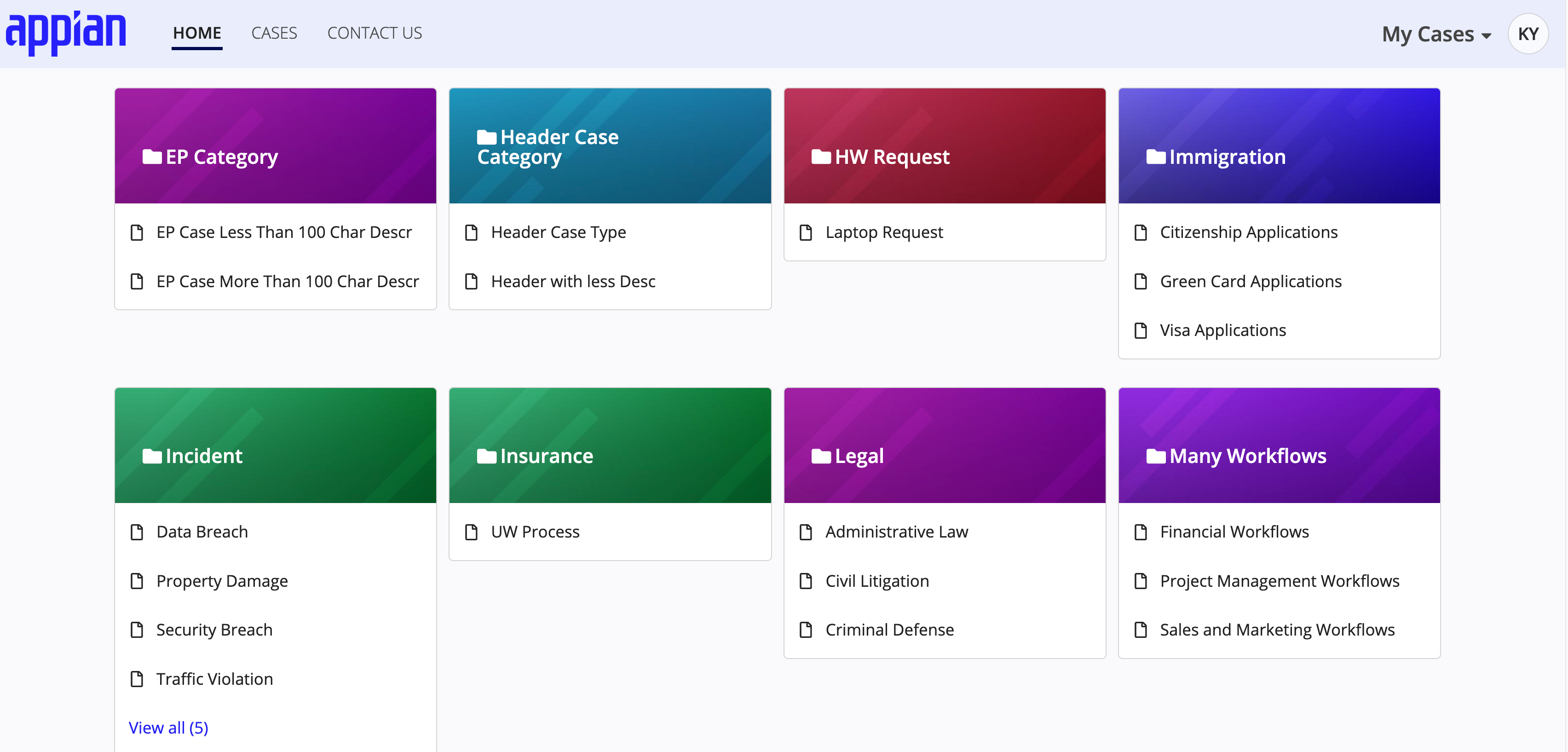Click document icon beside Criminal Defense
1568x752 pixels.
(x=806, y=630)
